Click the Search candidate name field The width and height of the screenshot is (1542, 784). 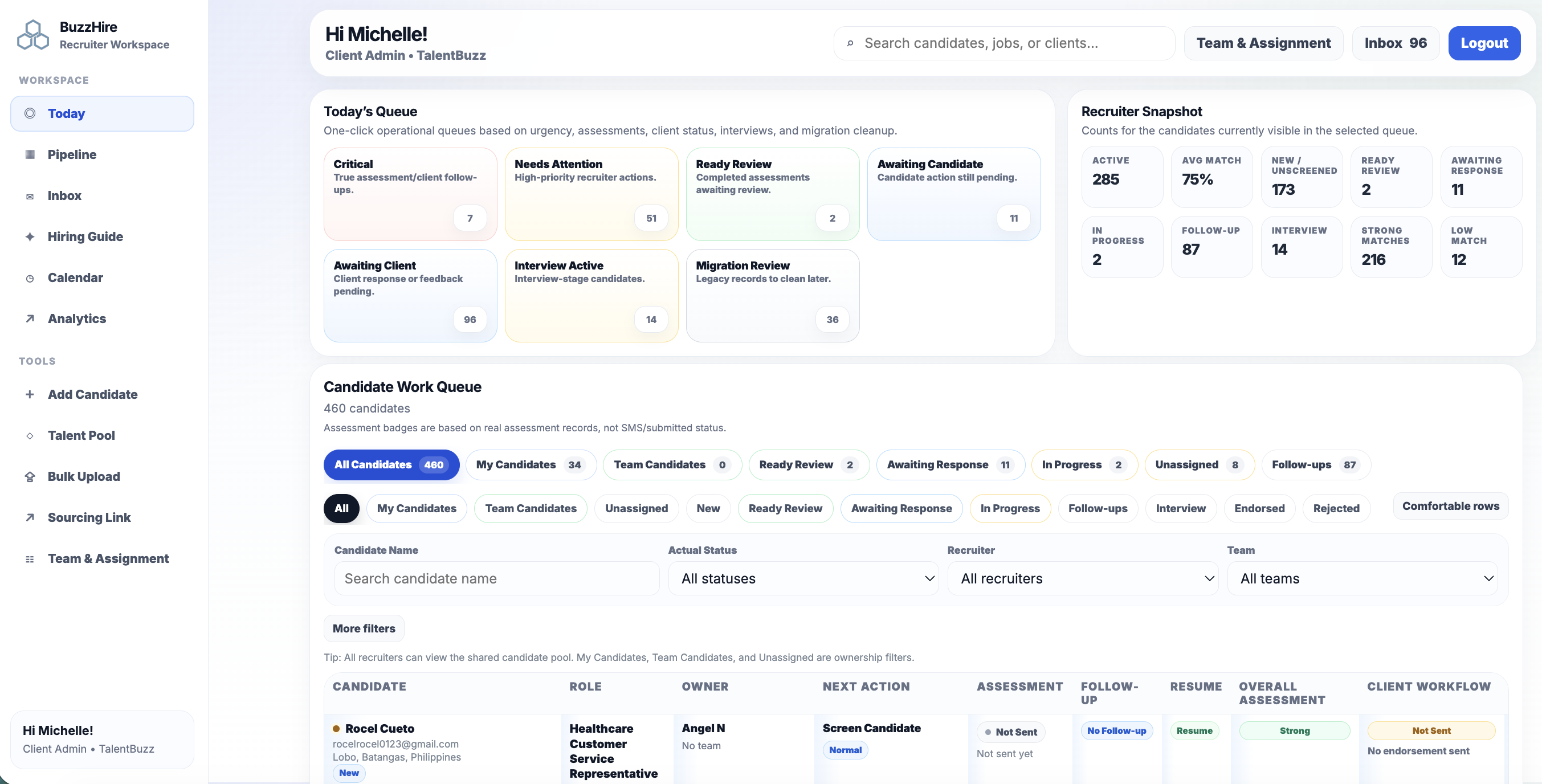(x=497, y=578)
